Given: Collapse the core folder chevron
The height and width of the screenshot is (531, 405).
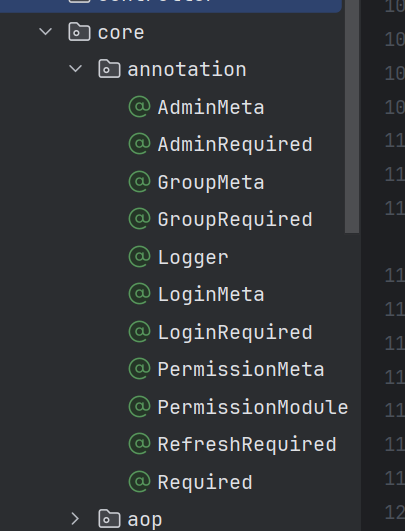Looking at the screenshot, I should point(45,32).
